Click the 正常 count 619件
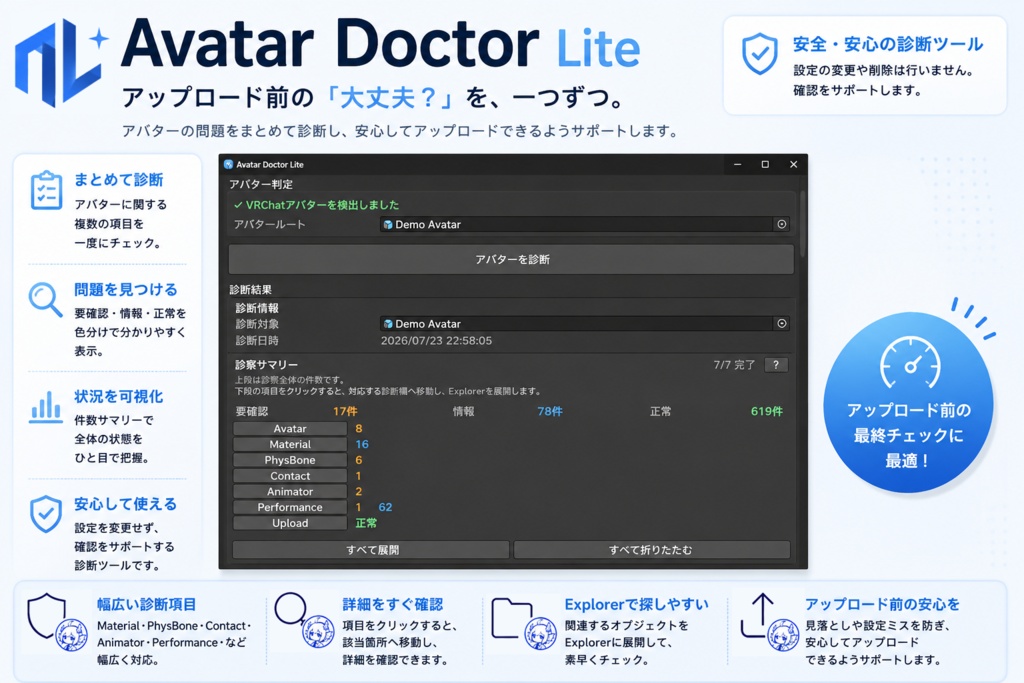Screen dimensions: 1024x683 (767, 411)
